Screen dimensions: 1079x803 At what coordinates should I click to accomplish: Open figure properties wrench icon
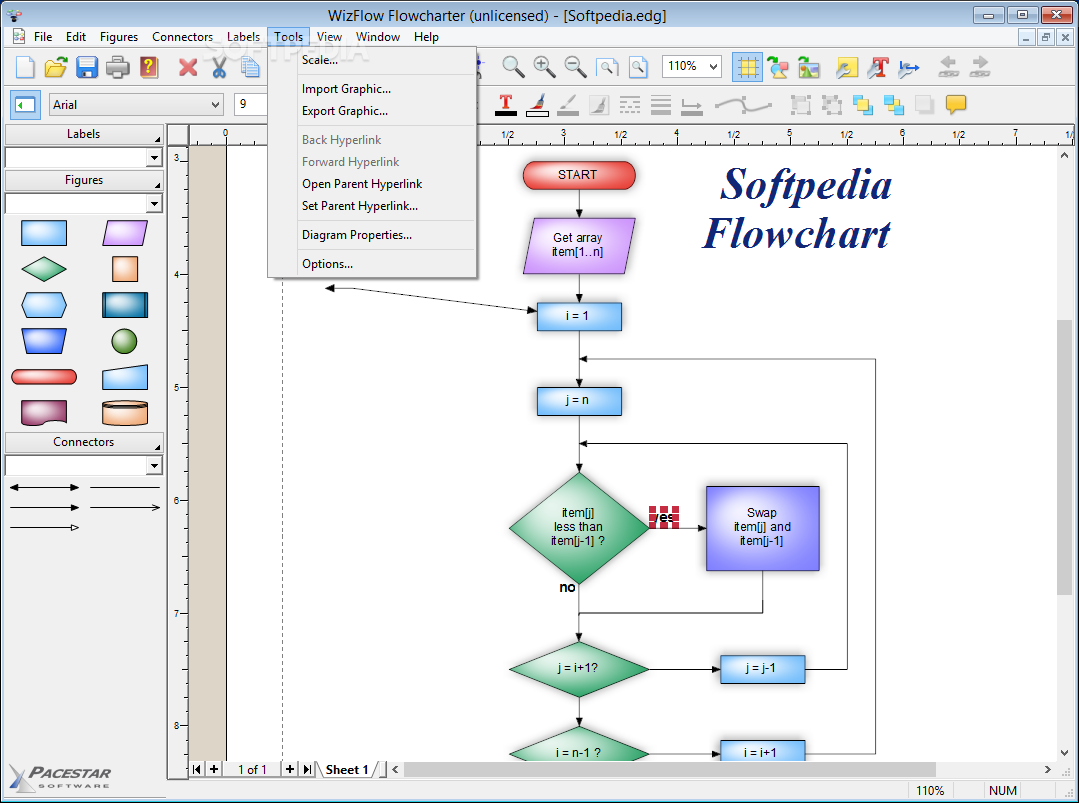coord(847,67)
